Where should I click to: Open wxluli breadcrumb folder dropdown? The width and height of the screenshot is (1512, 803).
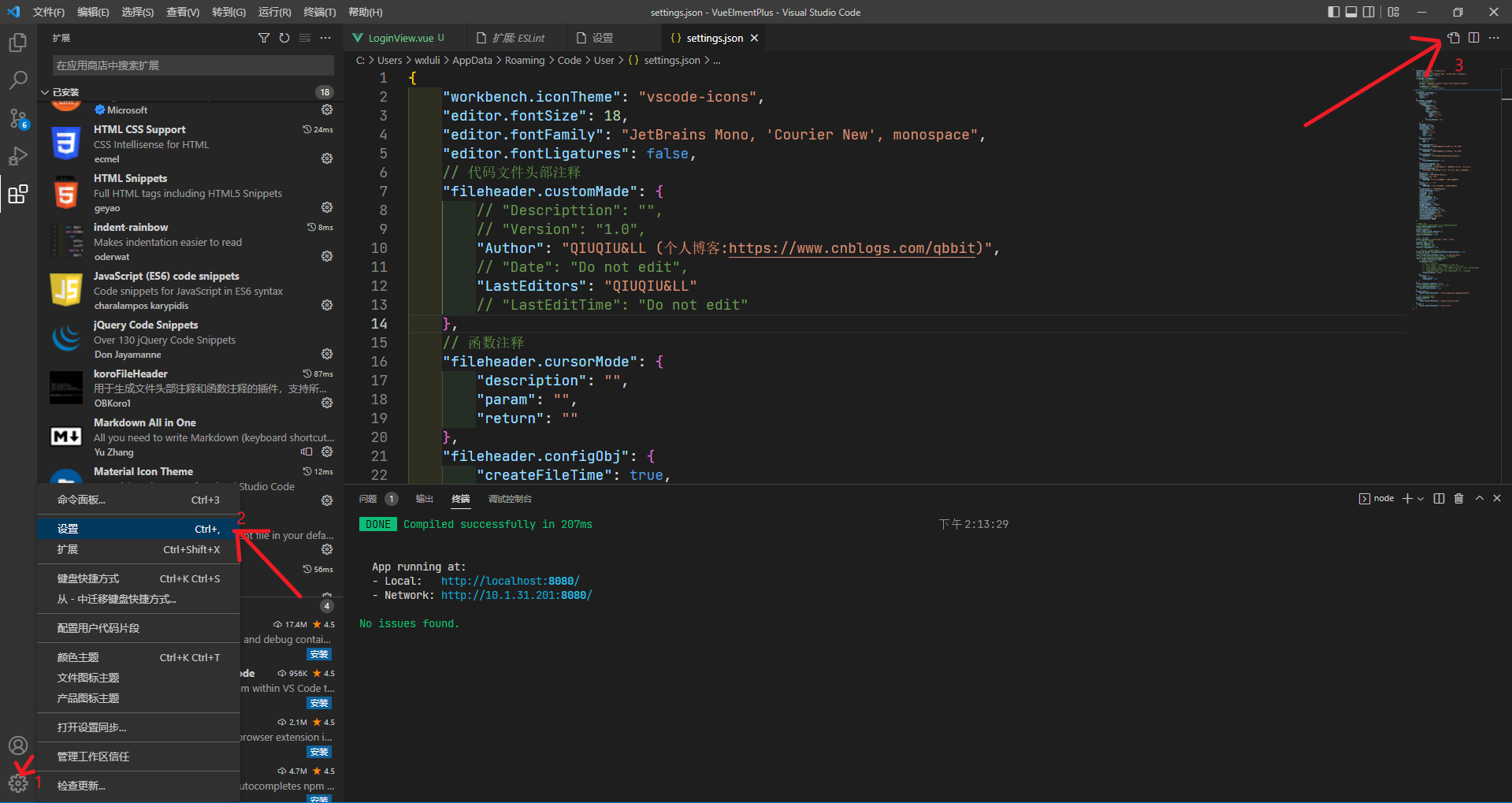point(427,61)
